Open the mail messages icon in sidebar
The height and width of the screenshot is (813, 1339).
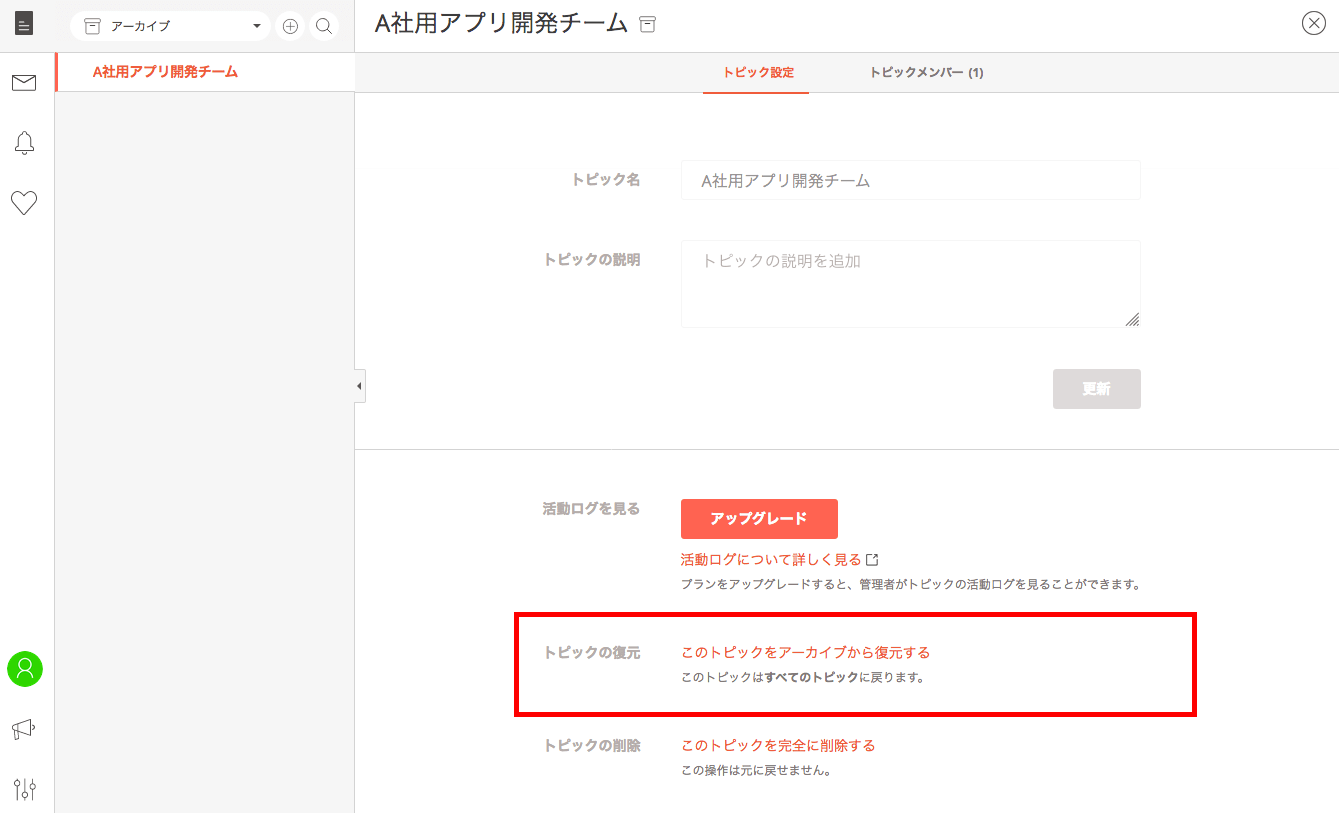[x=24, y=83]
